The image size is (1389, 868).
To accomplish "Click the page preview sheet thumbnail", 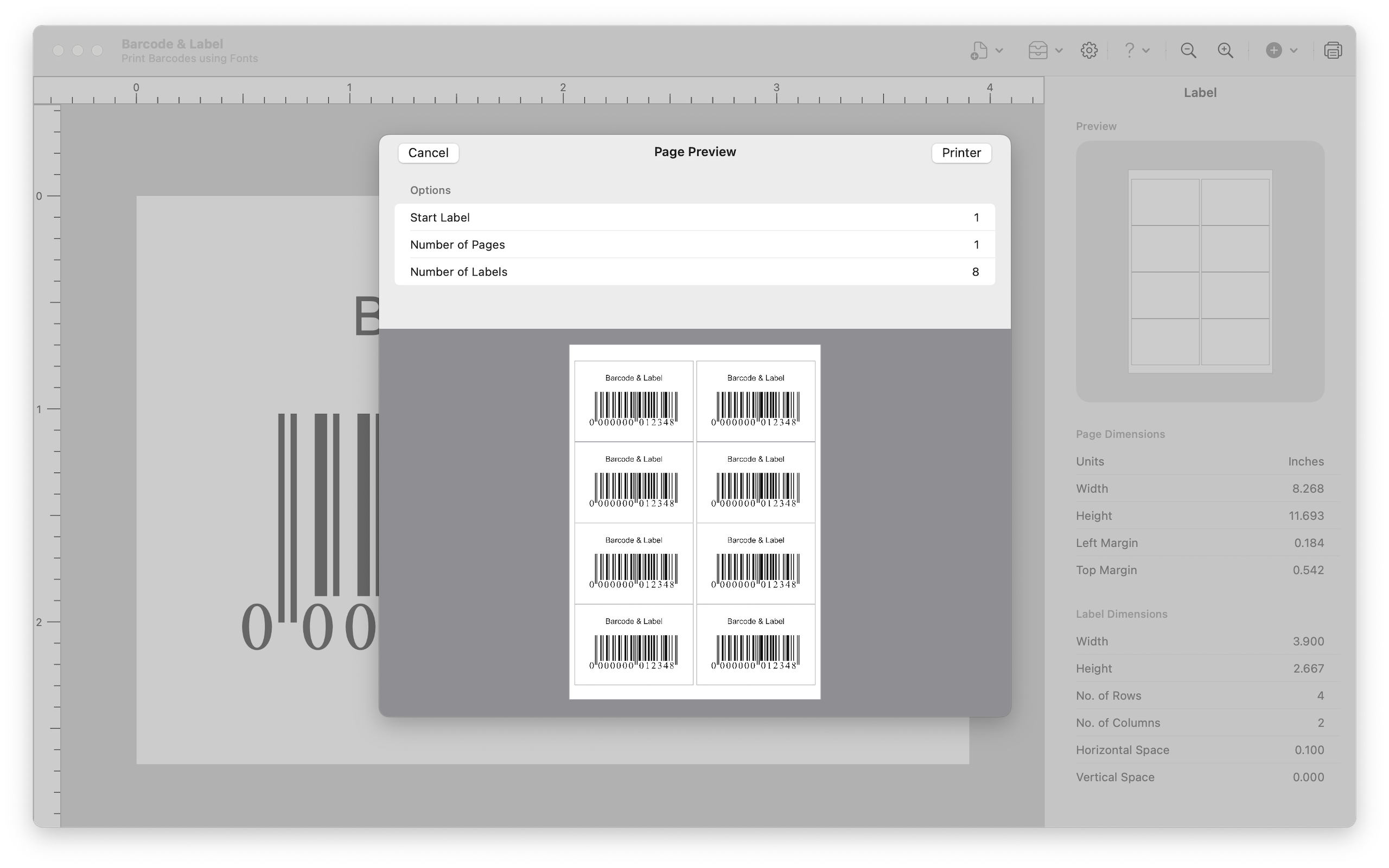I will pyautogui.click(x=694, y=522).
